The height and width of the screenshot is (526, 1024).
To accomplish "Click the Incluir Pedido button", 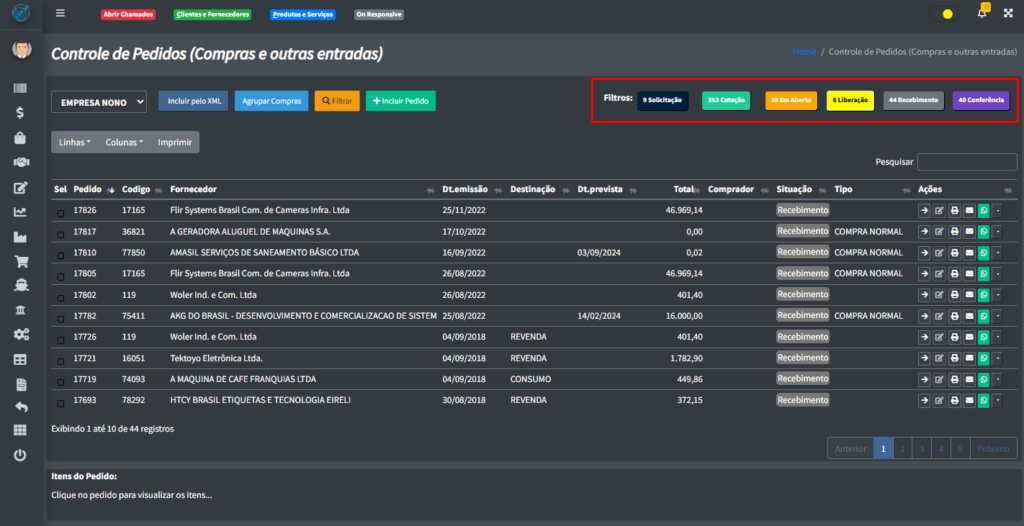I will coord(400,101).
